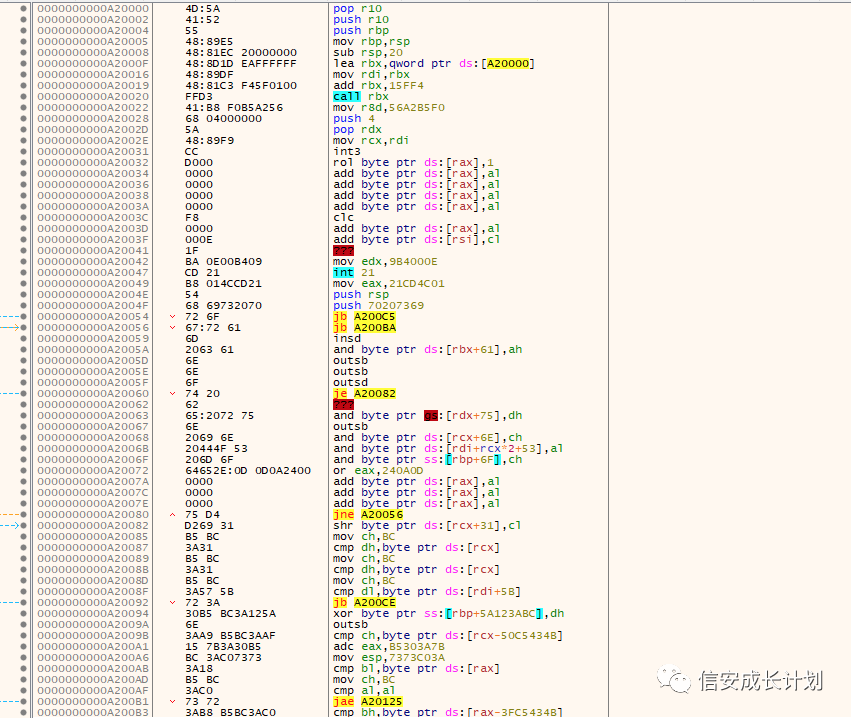
Task: Click the 'jne A20056' jump instruction
Action: pos(368,514)
